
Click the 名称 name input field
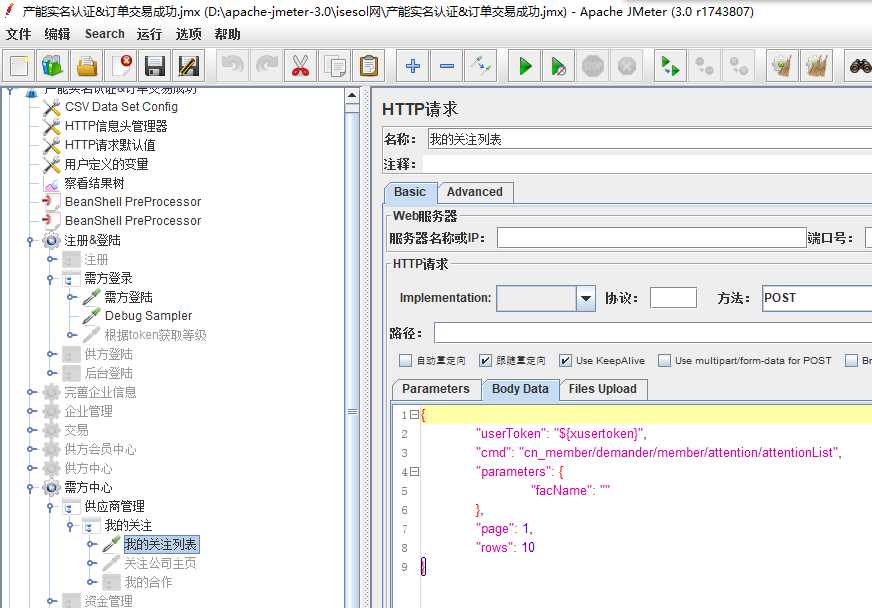[x=650, y=139]
